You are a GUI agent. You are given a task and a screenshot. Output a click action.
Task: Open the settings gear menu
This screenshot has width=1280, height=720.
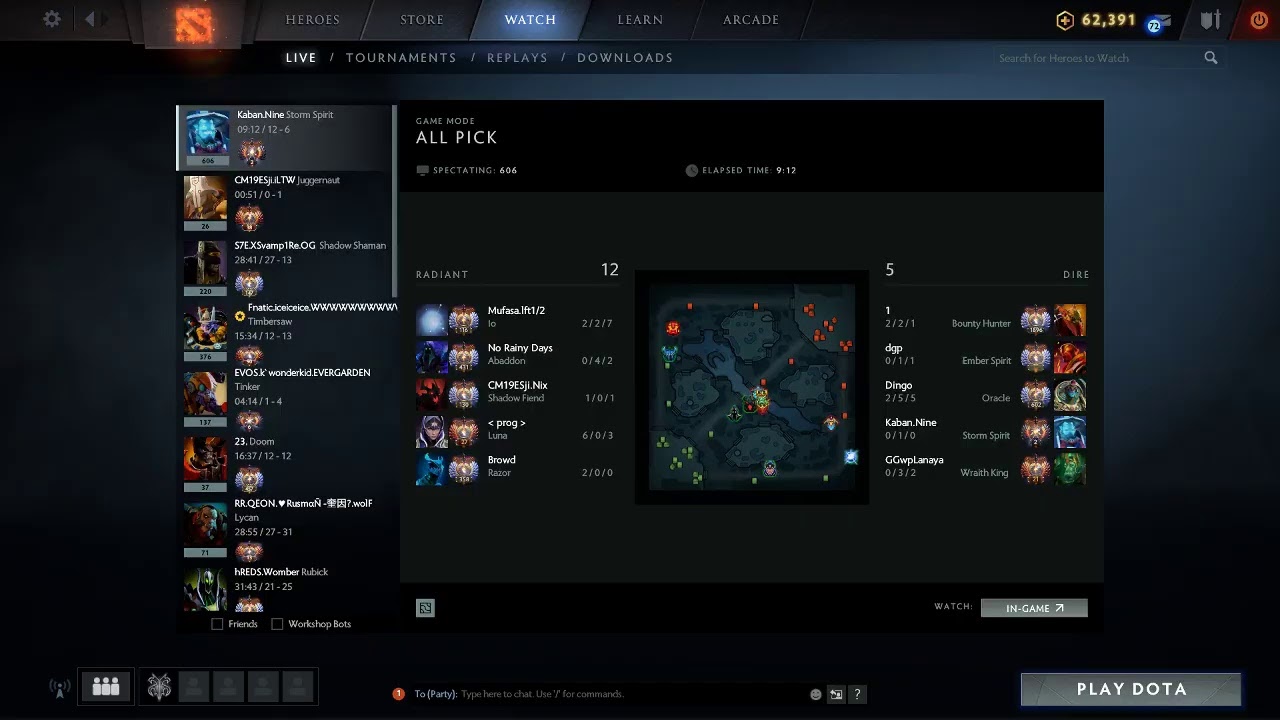point(52,19)
